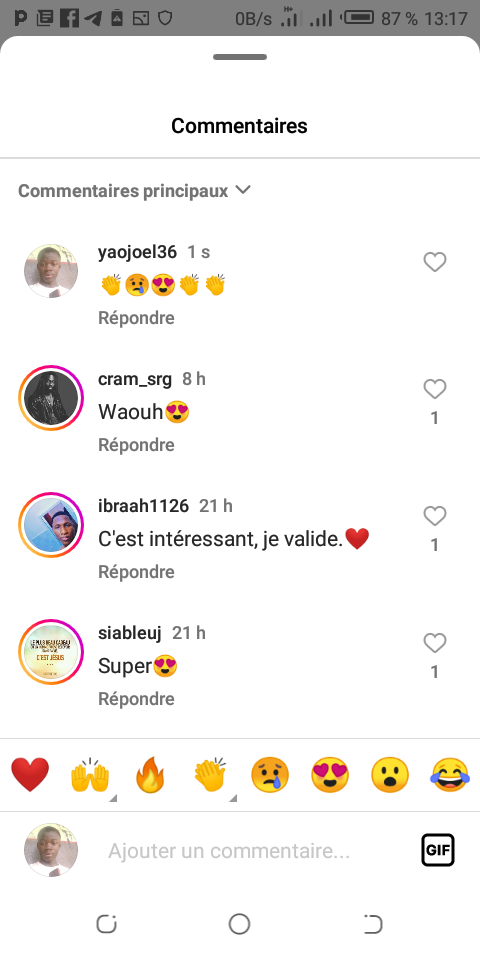Insert the red heart quick emoji

click(x=30, y=775)
